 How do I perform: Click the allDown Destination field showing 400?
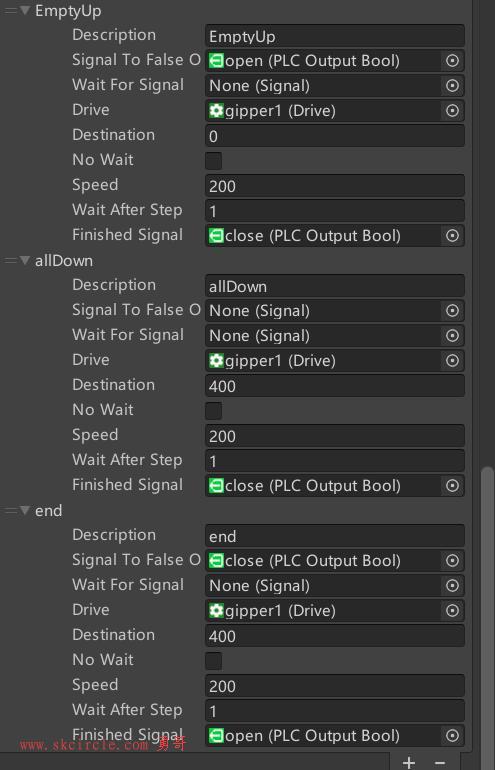pyautogui.click(x=334, y=386)
